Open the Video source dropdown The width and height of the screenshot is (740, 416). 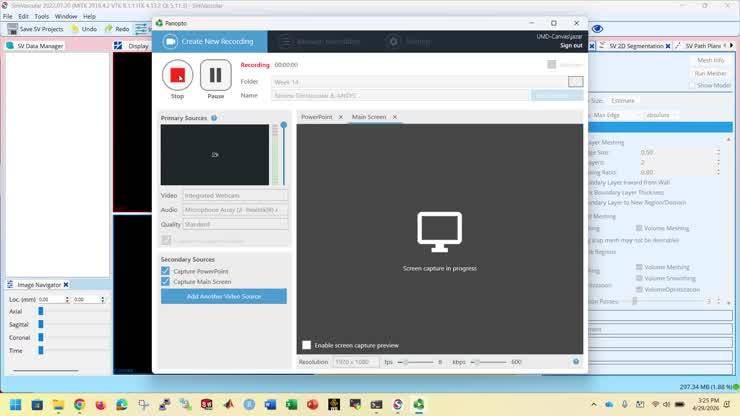(235, 195)
